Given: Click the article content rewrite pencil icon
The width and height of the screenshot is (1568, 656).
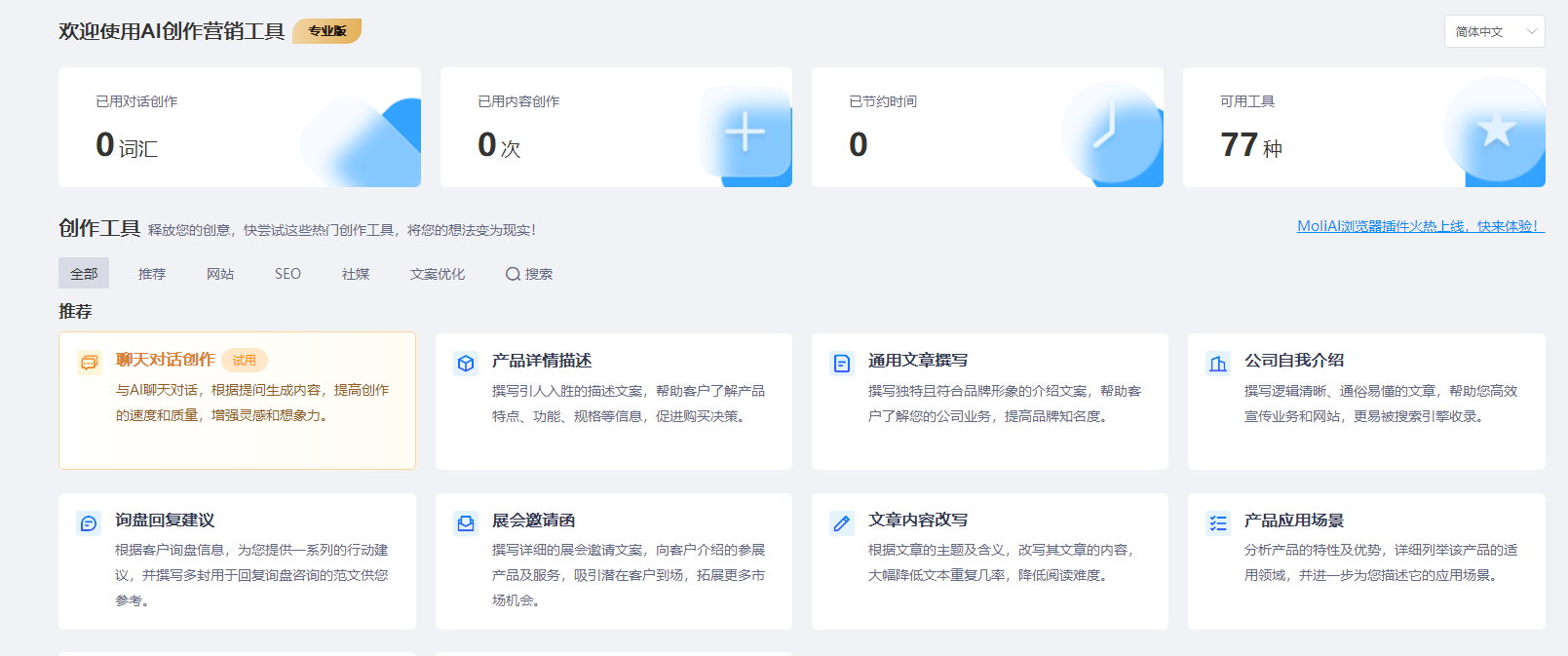Looking at the screenshot, I should (842, 523).
